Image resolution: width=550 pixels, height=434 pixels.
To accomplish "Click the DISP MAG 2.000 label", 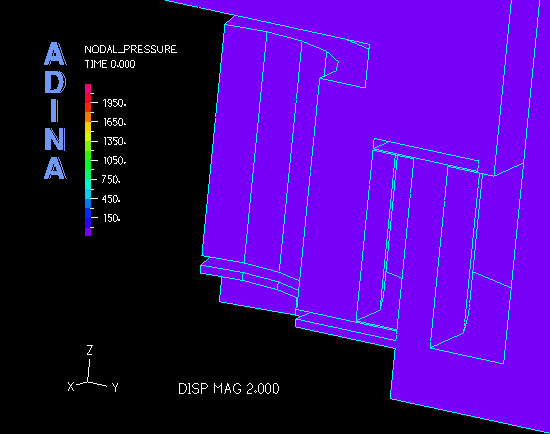I will point(229,389).
